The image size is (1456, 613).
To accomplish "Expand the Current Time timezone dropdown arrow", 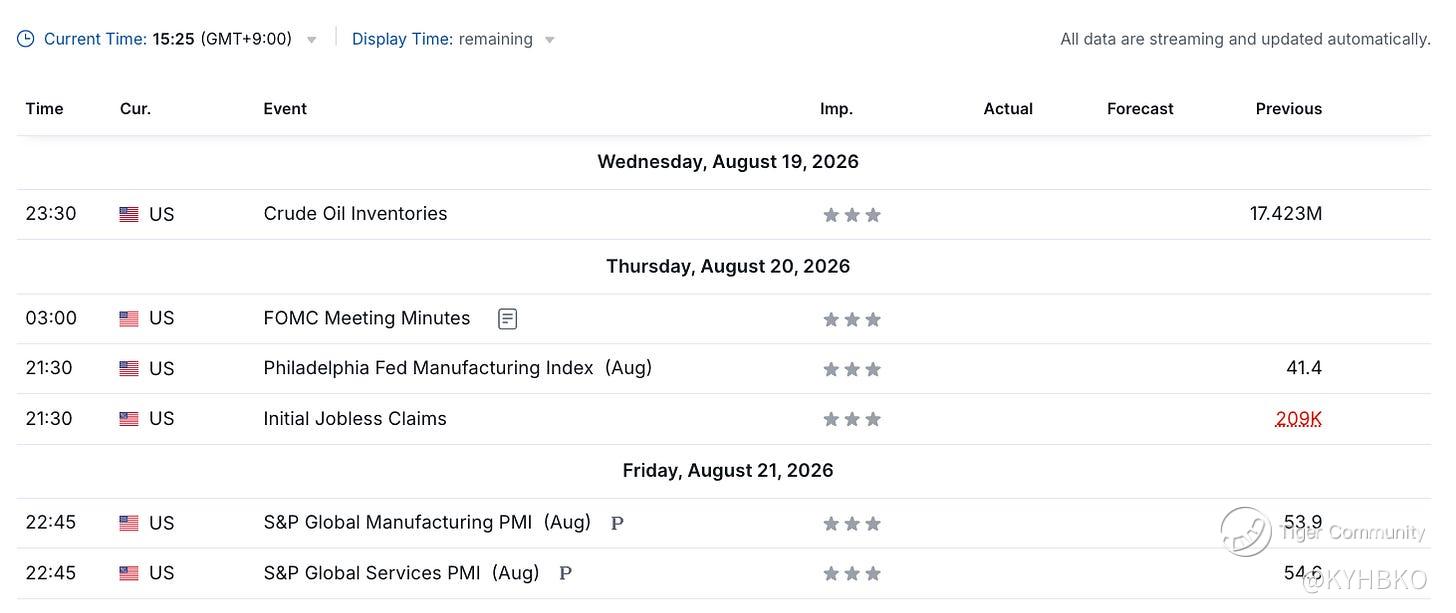I will coord(312,40).
